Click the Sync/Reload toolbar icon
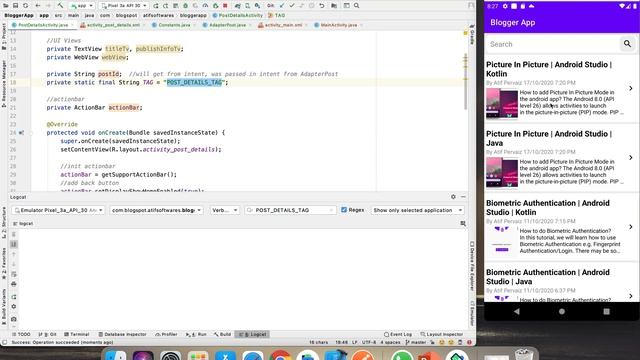 [26, 6]
